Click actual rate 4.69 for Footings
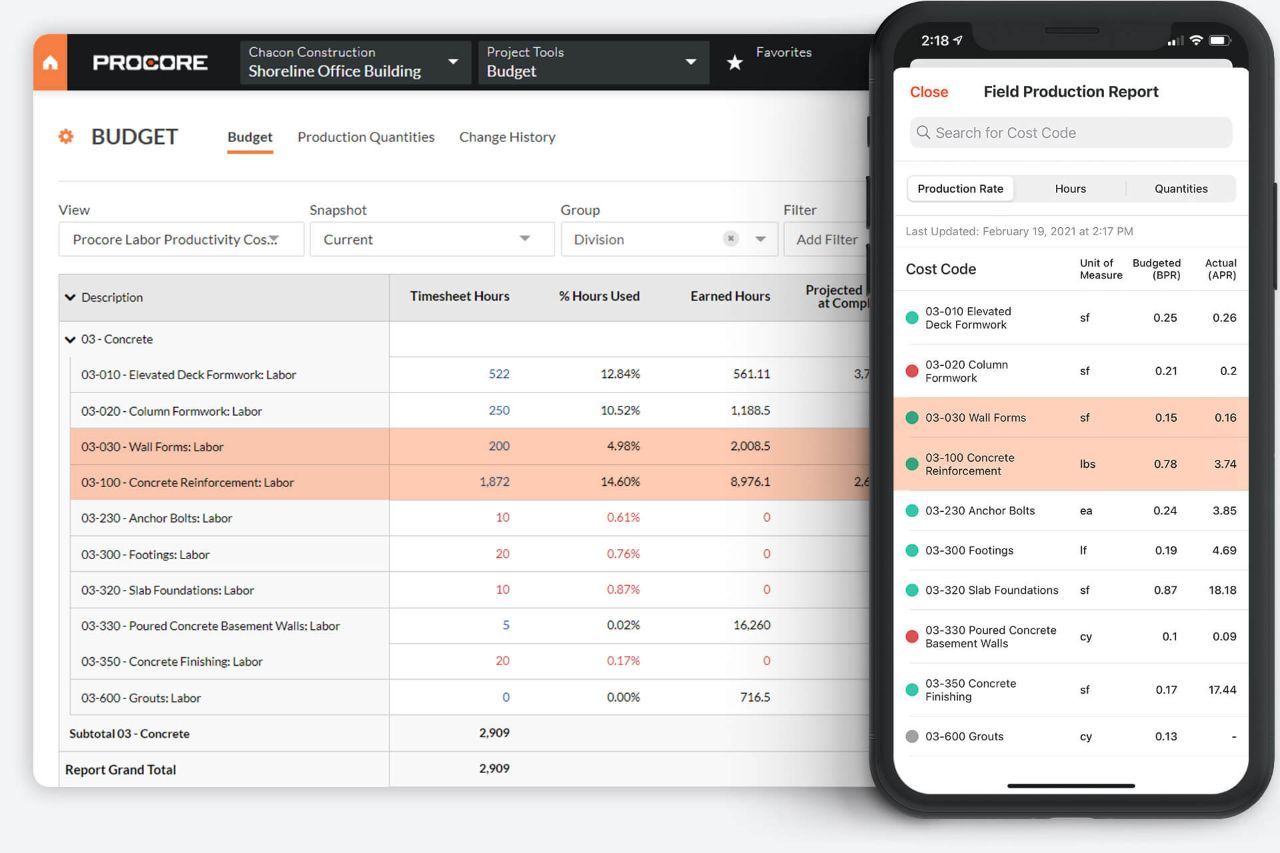The image size is (1280, 853). point(1224,551)
